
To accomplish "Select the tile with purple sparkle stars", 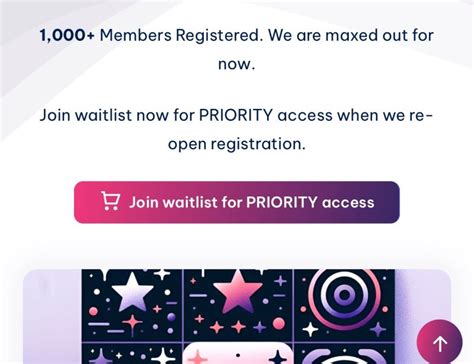I will point(132,354).
